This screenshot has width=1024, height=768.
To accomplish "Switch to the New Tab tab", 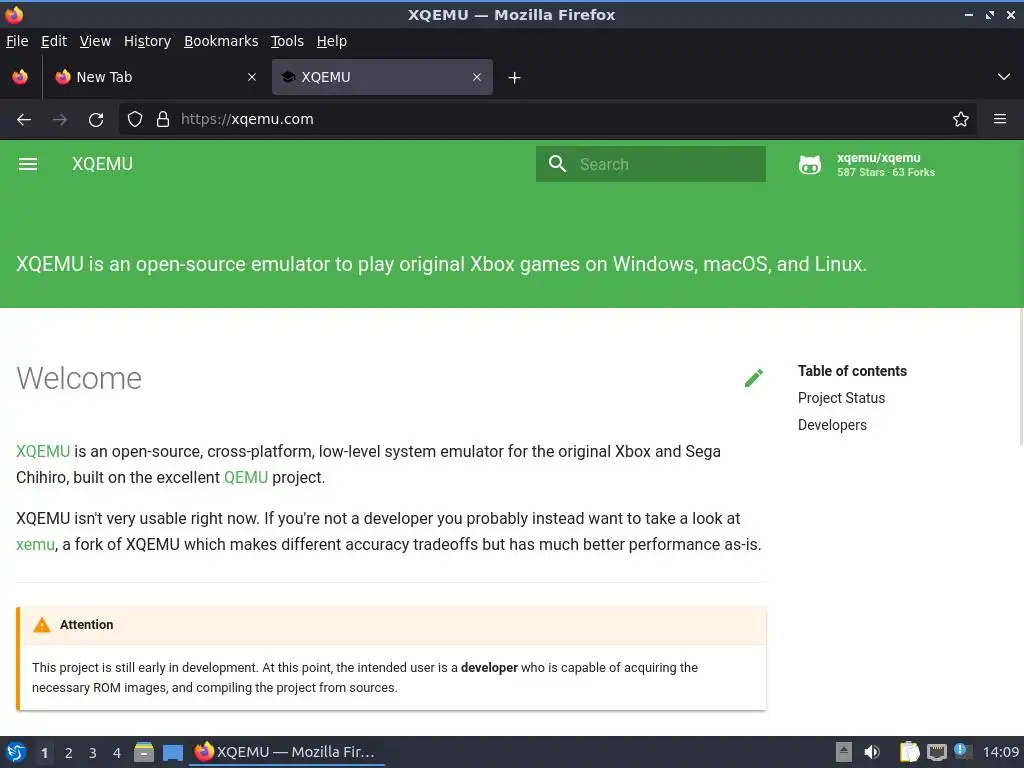I will point(155,77).
